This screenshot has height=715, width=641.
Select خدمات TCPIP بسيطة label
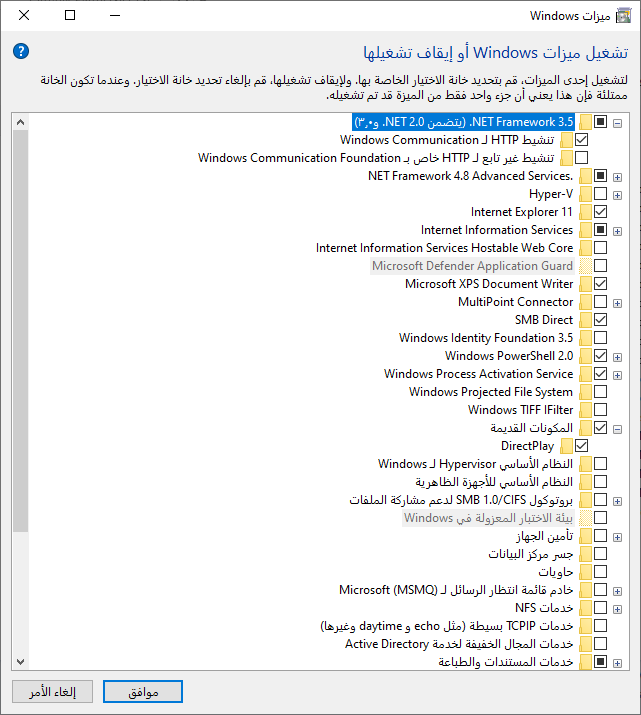pos(447,626)
